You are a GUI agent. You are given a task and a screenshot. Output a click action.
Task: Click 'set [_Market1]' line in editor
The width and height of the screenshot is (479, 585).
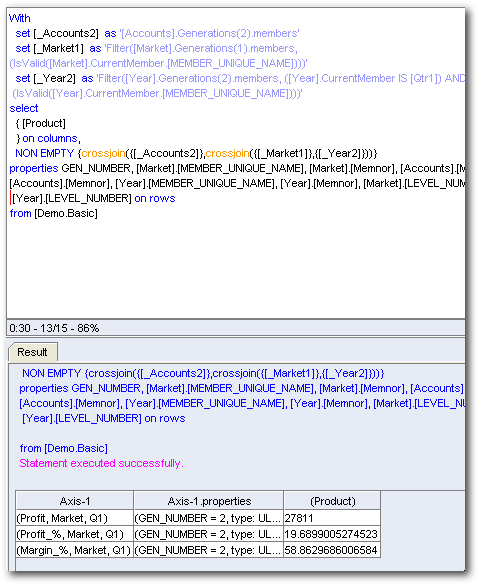coord(156,49)
